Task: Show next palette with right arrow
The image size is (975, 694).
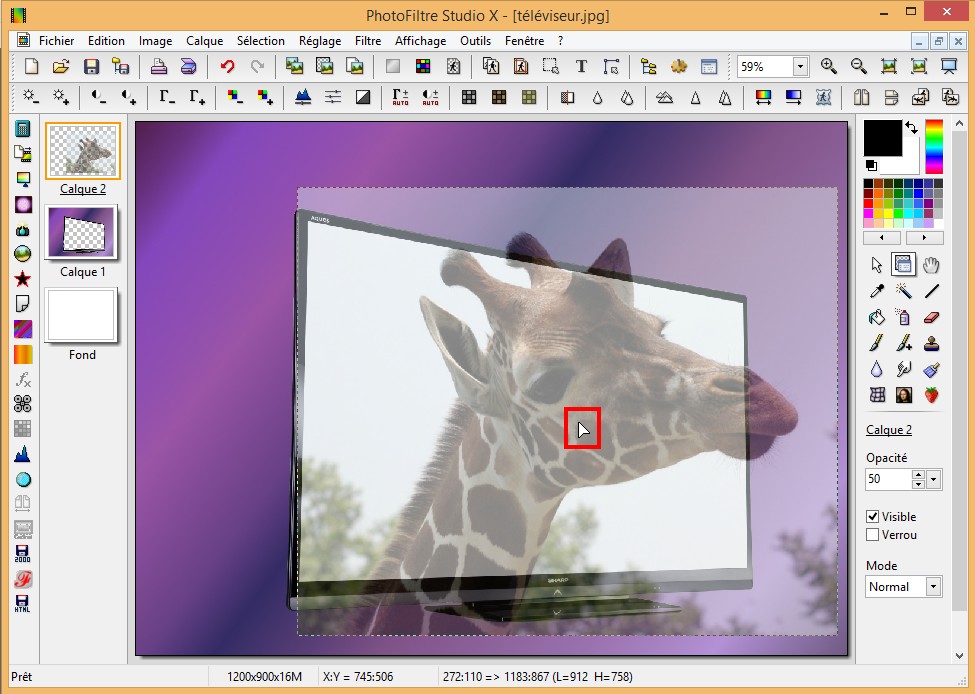Action: click(x=924, y=238)
